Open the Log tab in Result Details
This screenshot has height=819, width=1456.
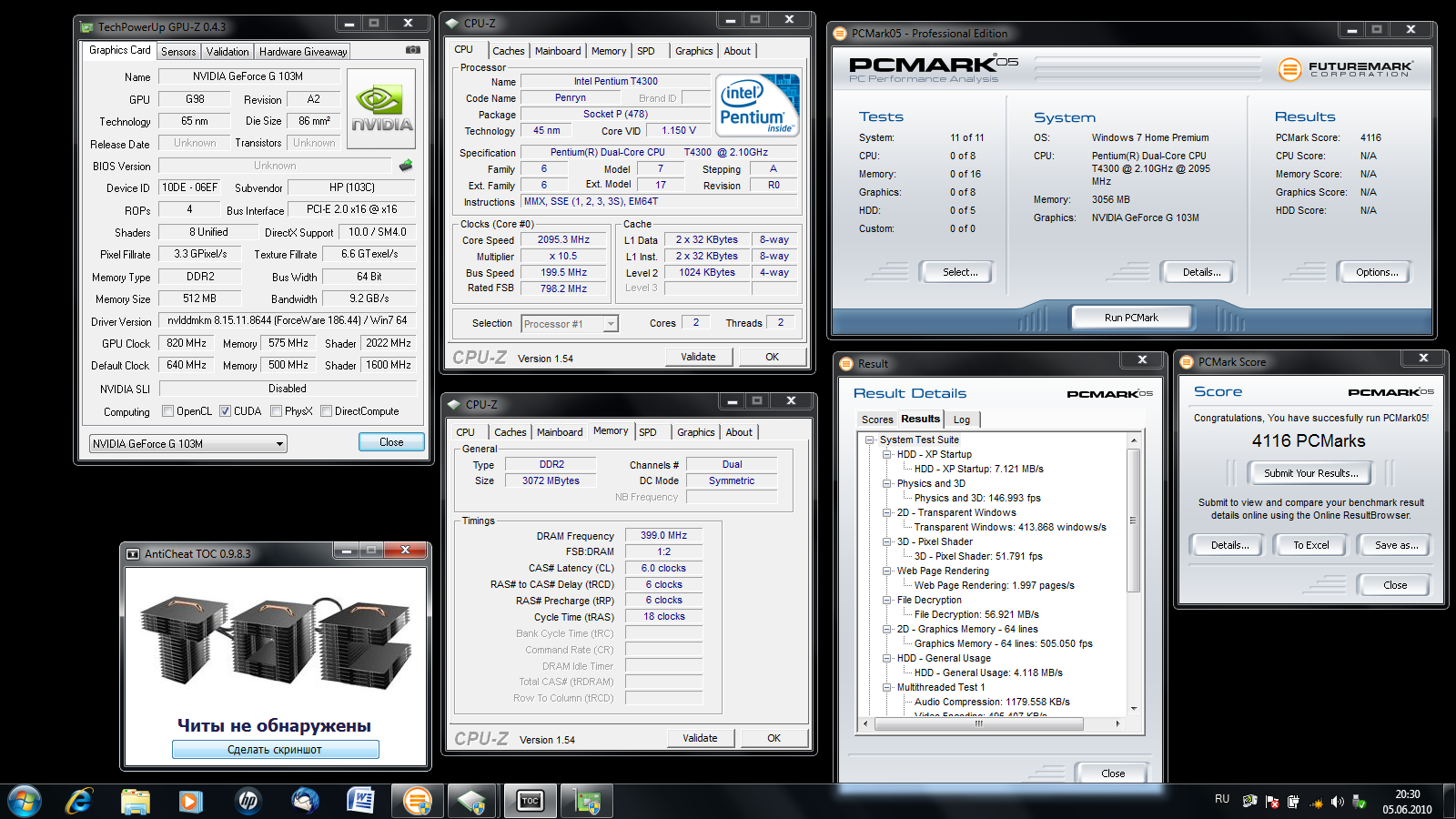(962, 420)
